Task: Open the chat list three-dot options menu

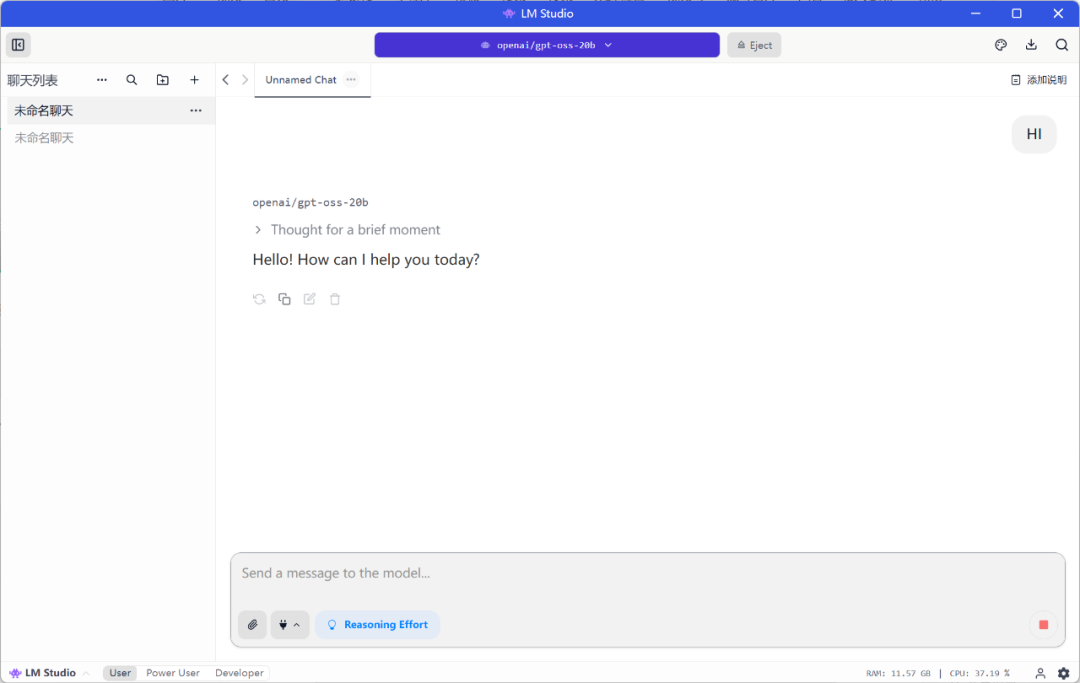Action: click(x=102, y=80)
